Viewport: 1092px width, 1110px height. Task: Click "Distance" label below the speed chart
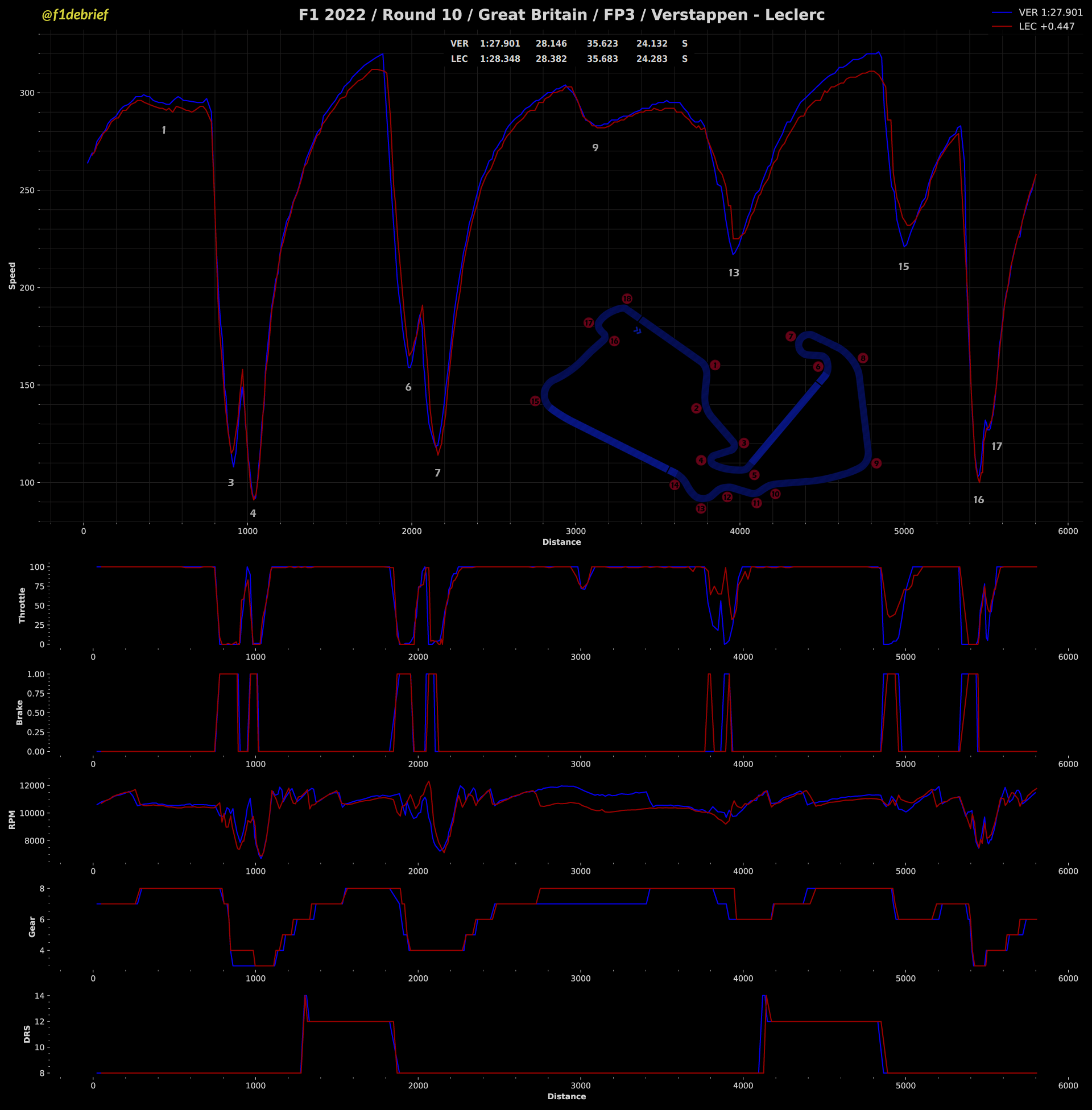pos(561,542)
